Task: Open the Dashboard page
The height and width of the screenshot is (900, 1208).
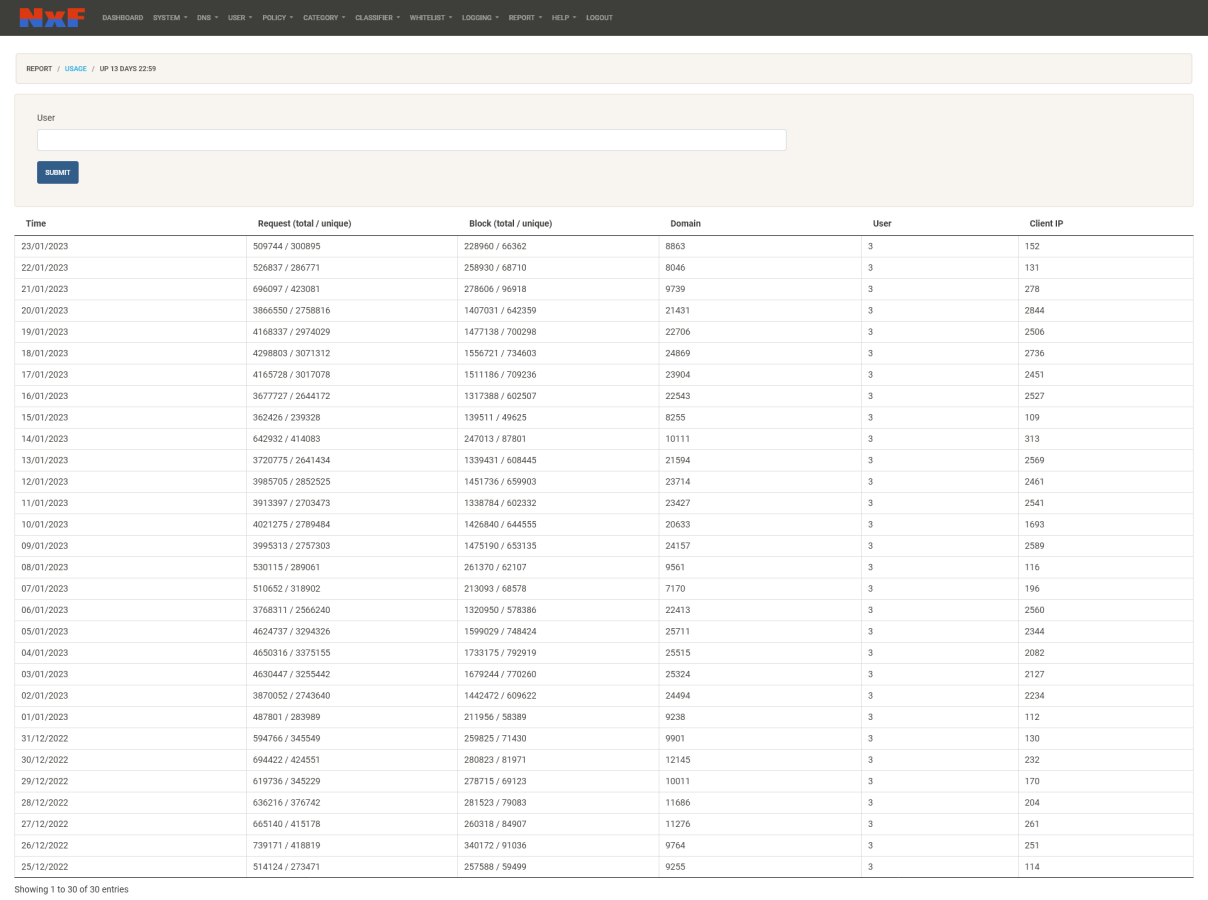Action: (122, 18)
